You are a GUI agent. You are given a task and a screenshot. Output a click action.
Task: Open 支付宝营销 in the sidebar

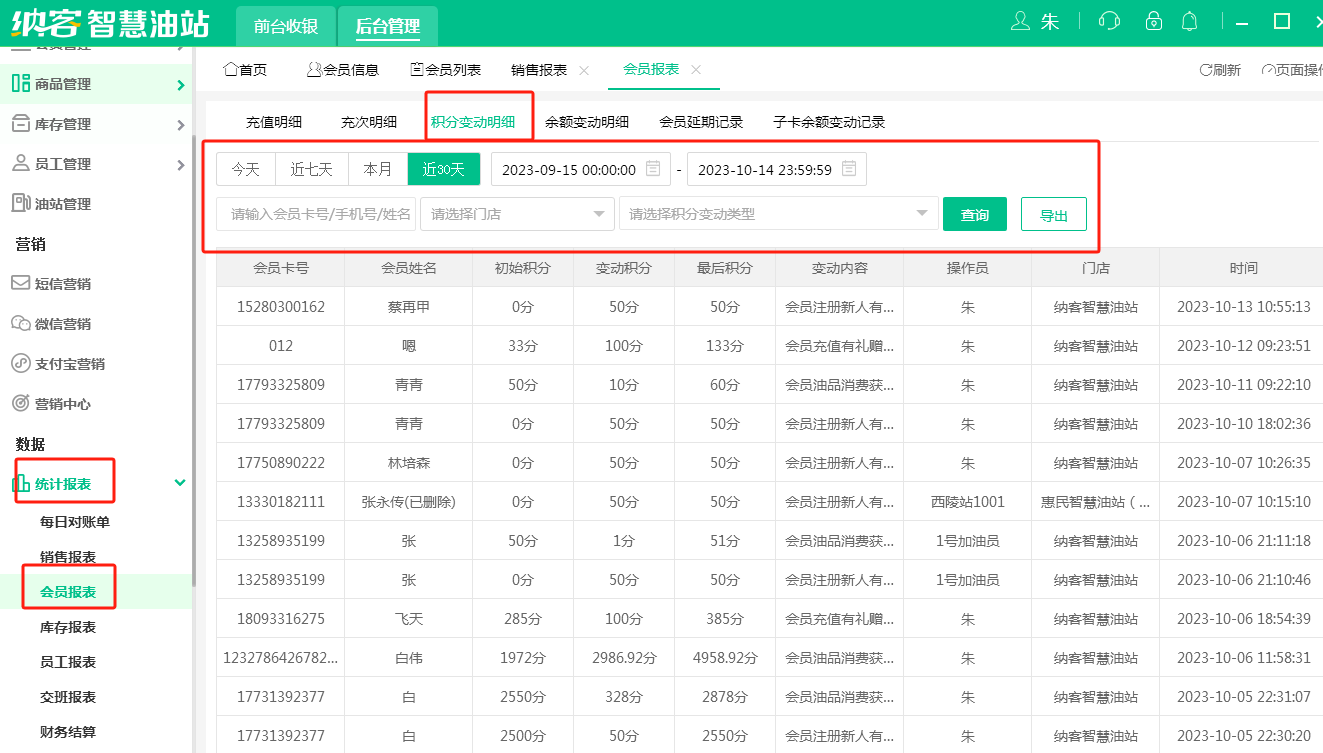click(x=69, y=364)
